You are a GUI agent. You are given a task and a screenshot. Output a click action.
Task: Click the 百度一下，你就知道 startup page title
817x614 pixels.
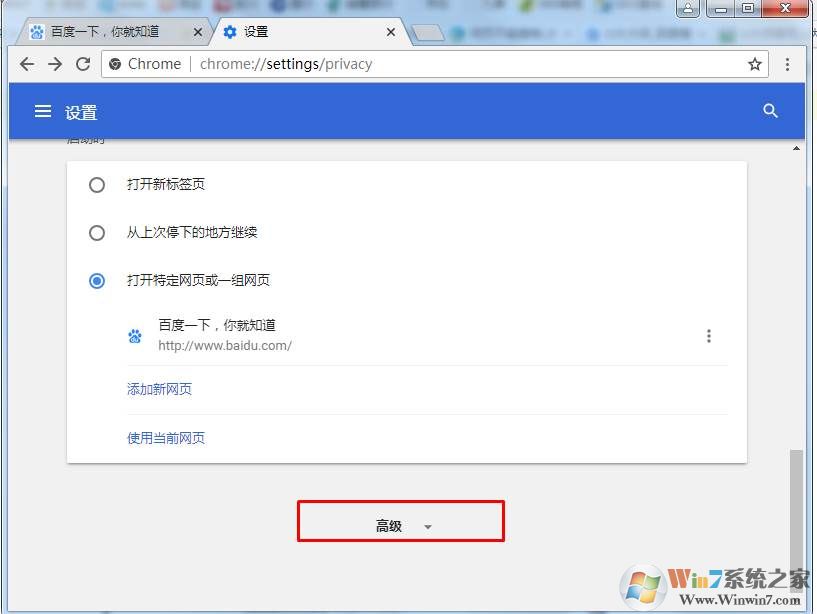(217, 325)
